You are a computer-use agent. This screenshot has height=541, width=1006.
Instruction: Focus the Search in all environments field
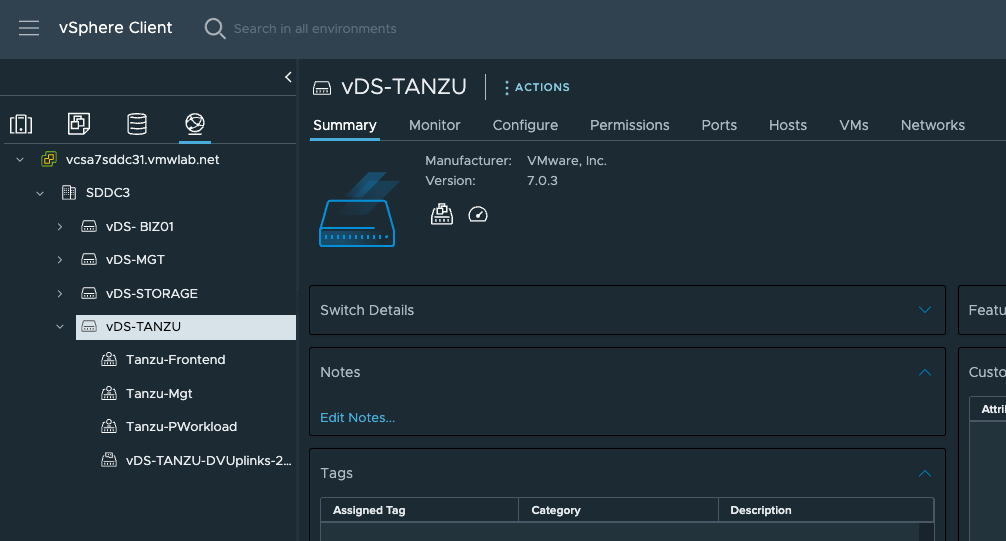[315, 29]
